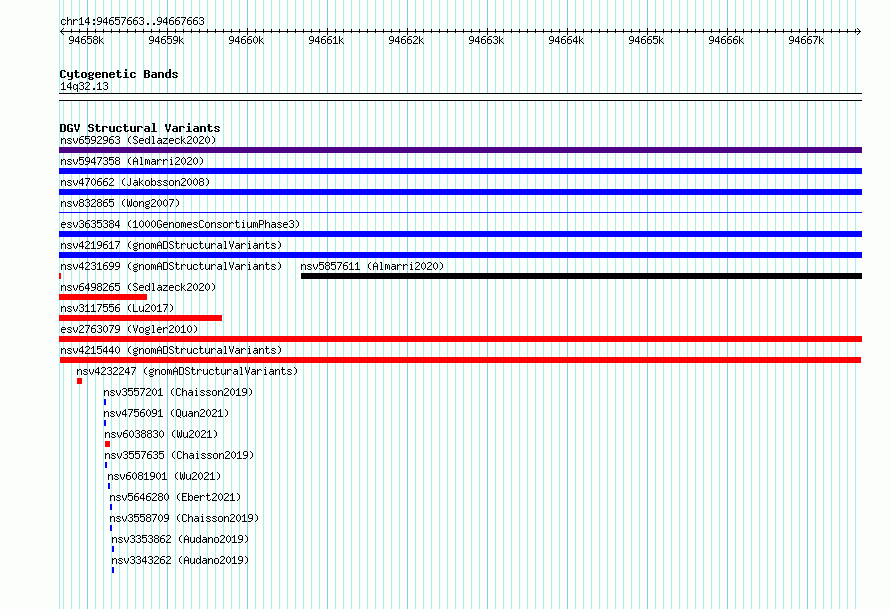Open nsv6038830 (Wu2021) label
The width and height of the screenshot is (890, 609).
pyautogui.click(x=161, y=434)
